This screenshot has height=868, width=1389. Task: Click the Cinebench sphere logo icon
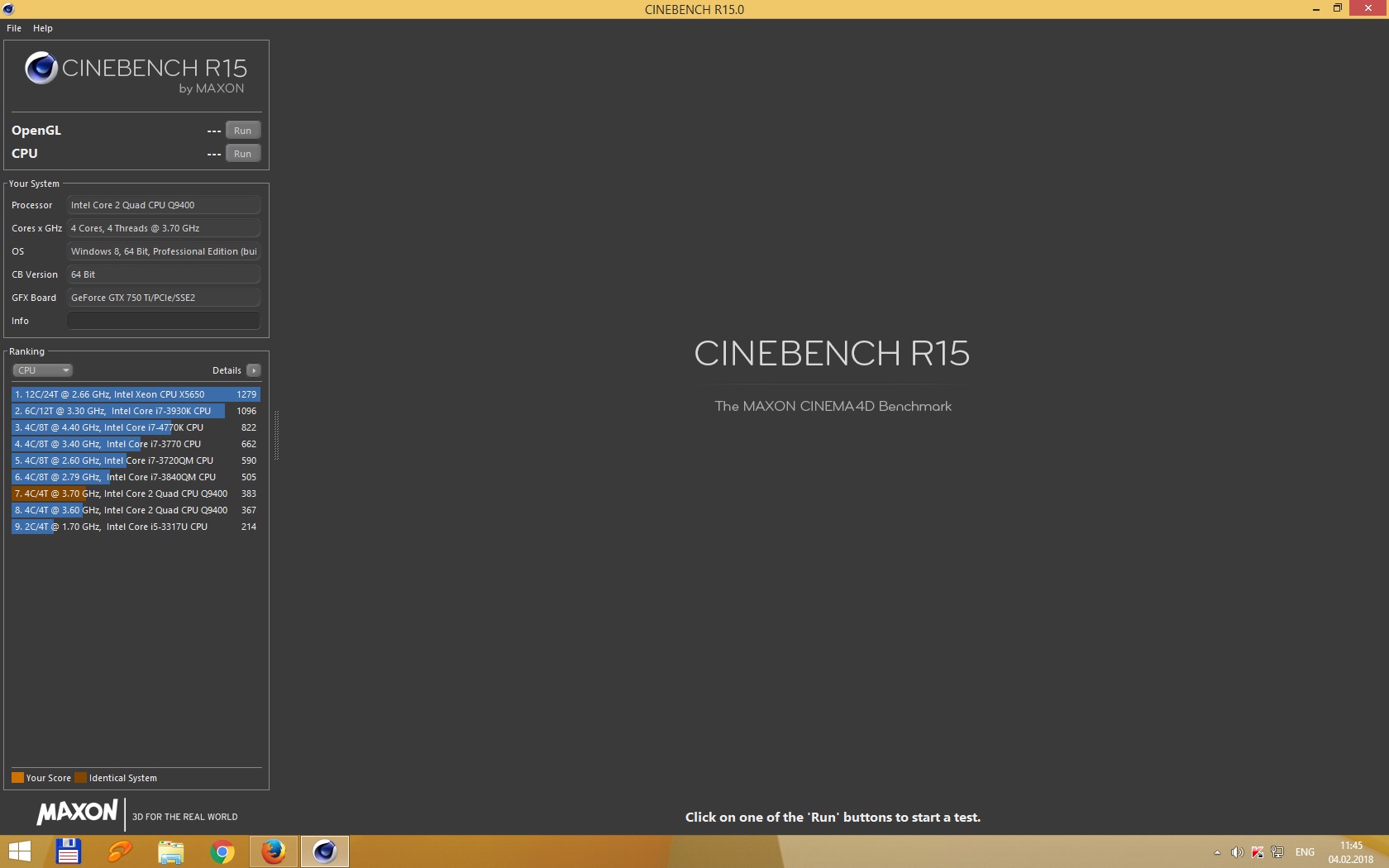pos(41,68)
